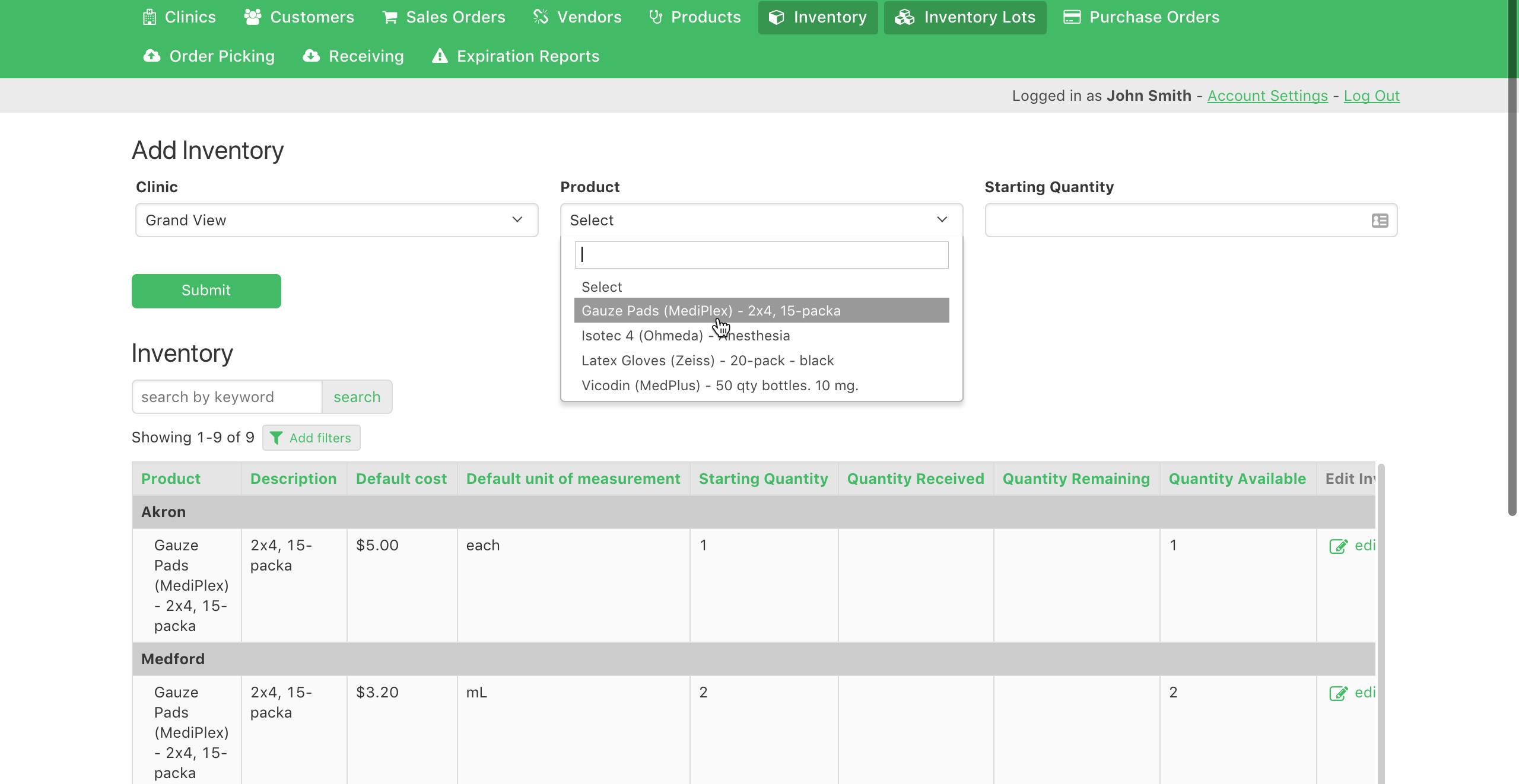1519x784 pixels.
Task: Click contact card icon in Starting Quantity field
Action: tap(1380, 221)
